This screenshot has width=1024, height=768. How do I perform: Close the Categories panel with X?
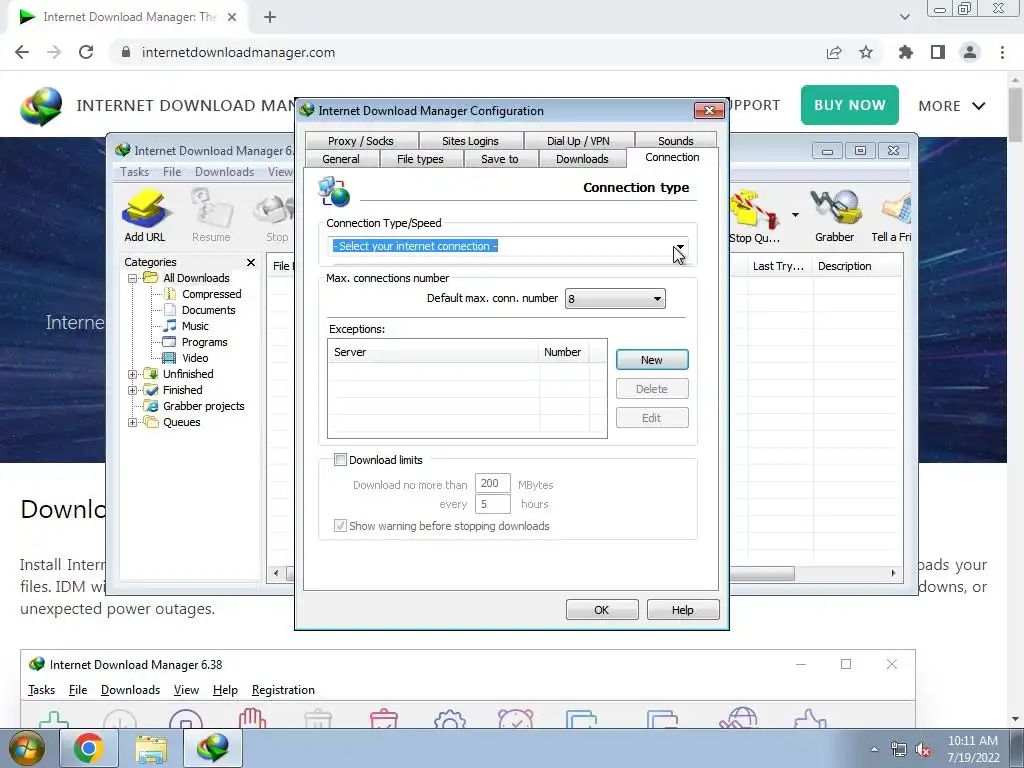tap(251, 263)
